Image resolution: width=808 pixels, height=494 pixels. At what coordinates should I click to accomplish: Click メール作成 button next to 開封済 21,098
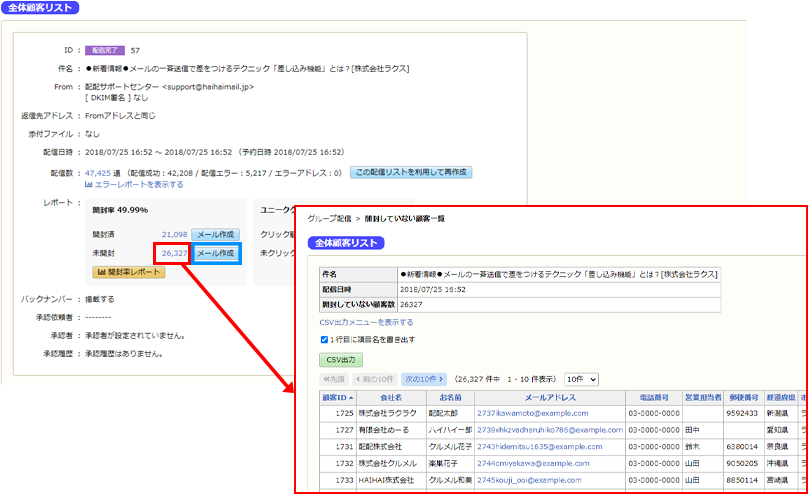215,234
